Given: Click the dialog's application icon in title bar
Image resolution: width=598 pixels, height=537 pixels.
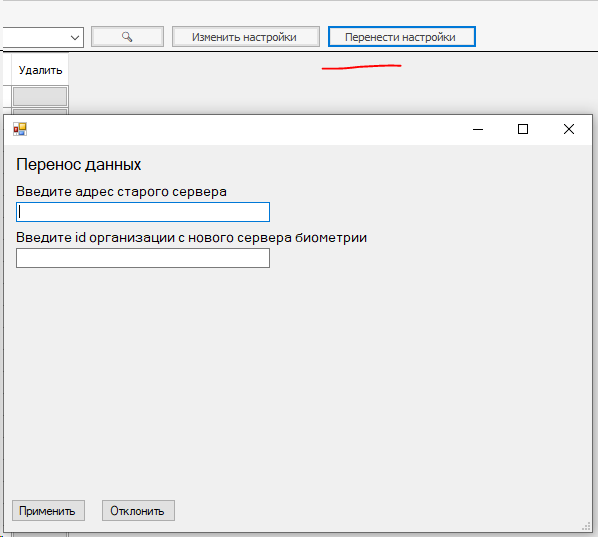Looking at the screenshot, I should tap(20, 129).
